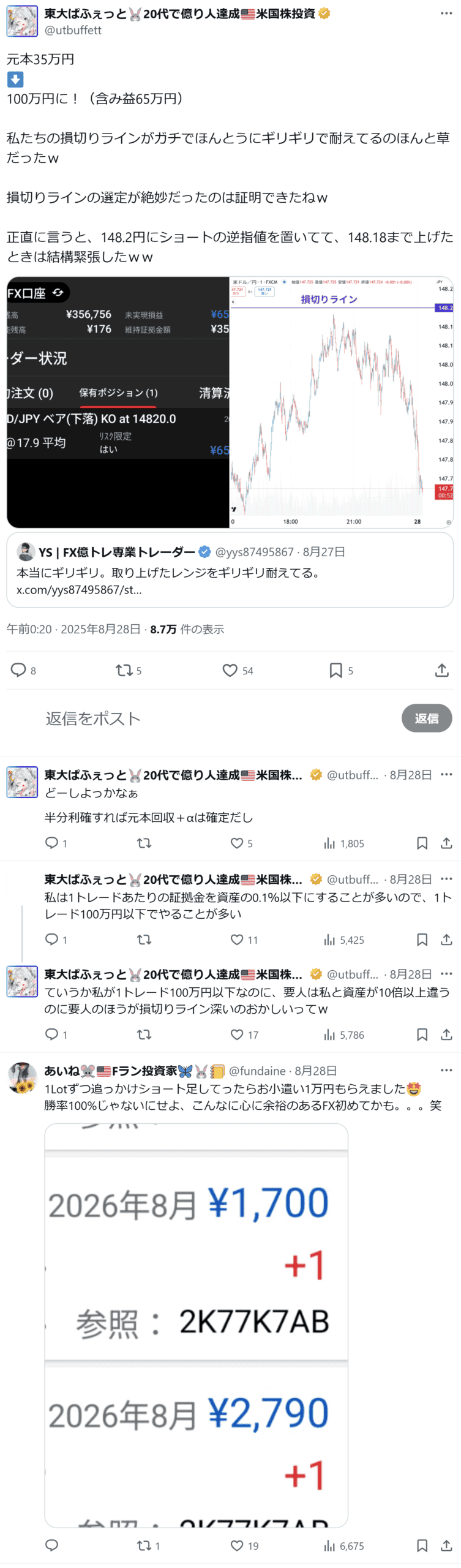Viewport: 461px width, 1568px height.
Task: Share the @fundaine reply with 6,675 views
Action: click(446, 1545)
